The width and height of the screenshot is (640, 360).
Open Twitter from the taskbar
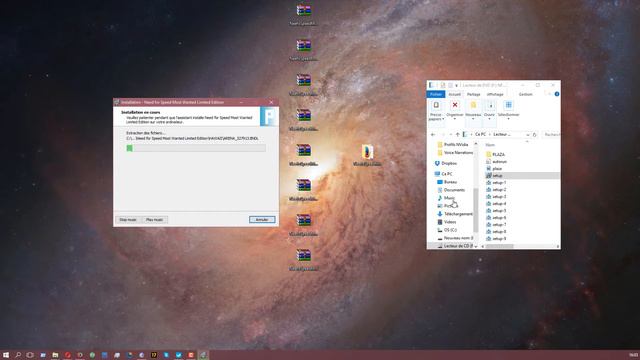click(178, 355)
